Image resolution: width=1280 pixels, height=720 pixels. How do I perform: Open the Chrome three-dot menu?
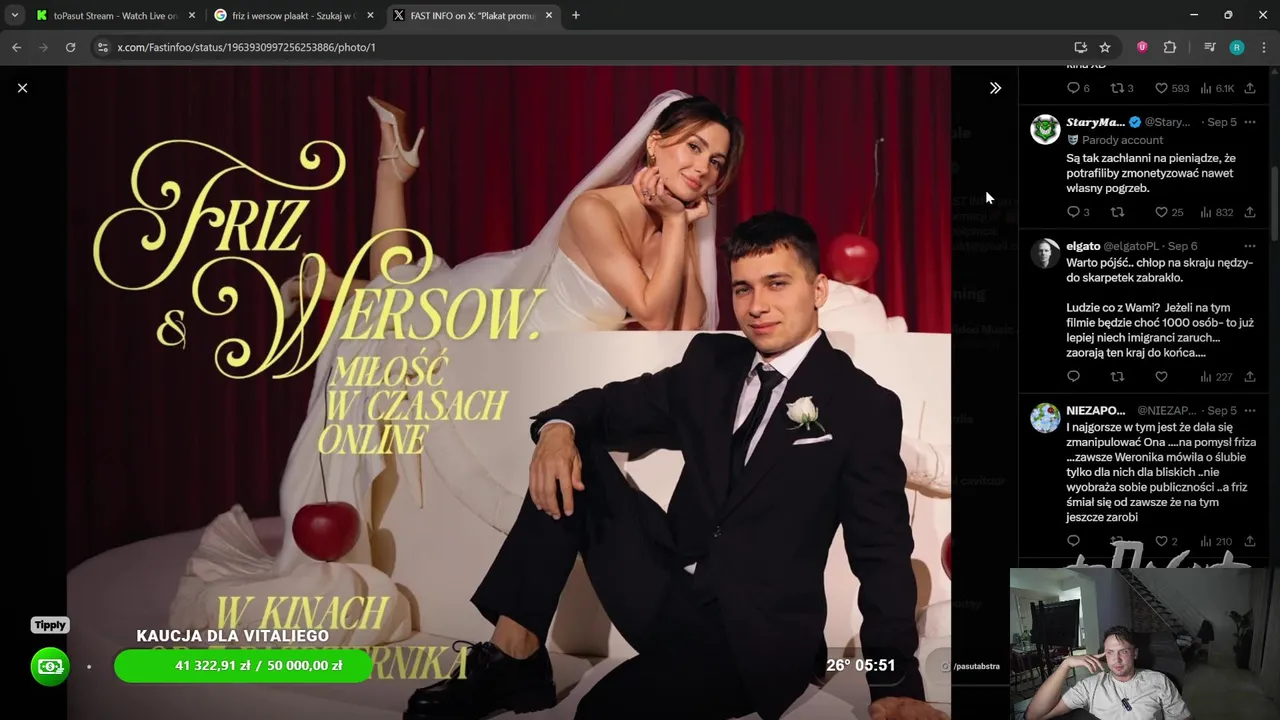(1264, 47)
